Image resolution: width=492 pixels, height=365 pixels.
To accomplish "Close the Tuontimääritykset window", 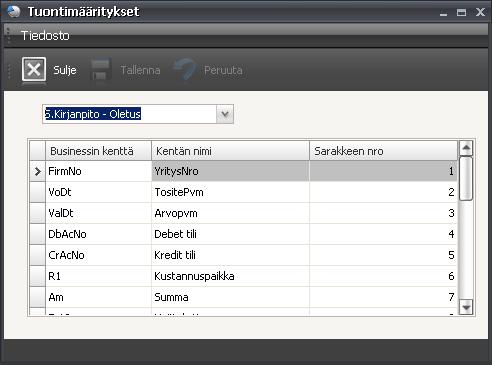I will (480, 12).
